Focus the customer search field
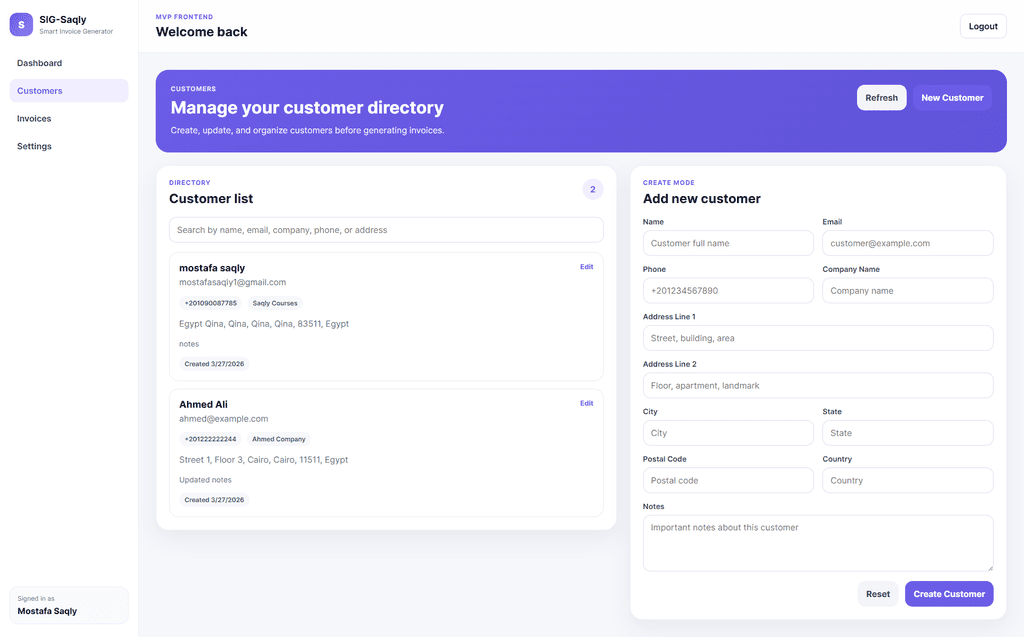Viewport: 1024px width, 637px height. coord(386,230)
